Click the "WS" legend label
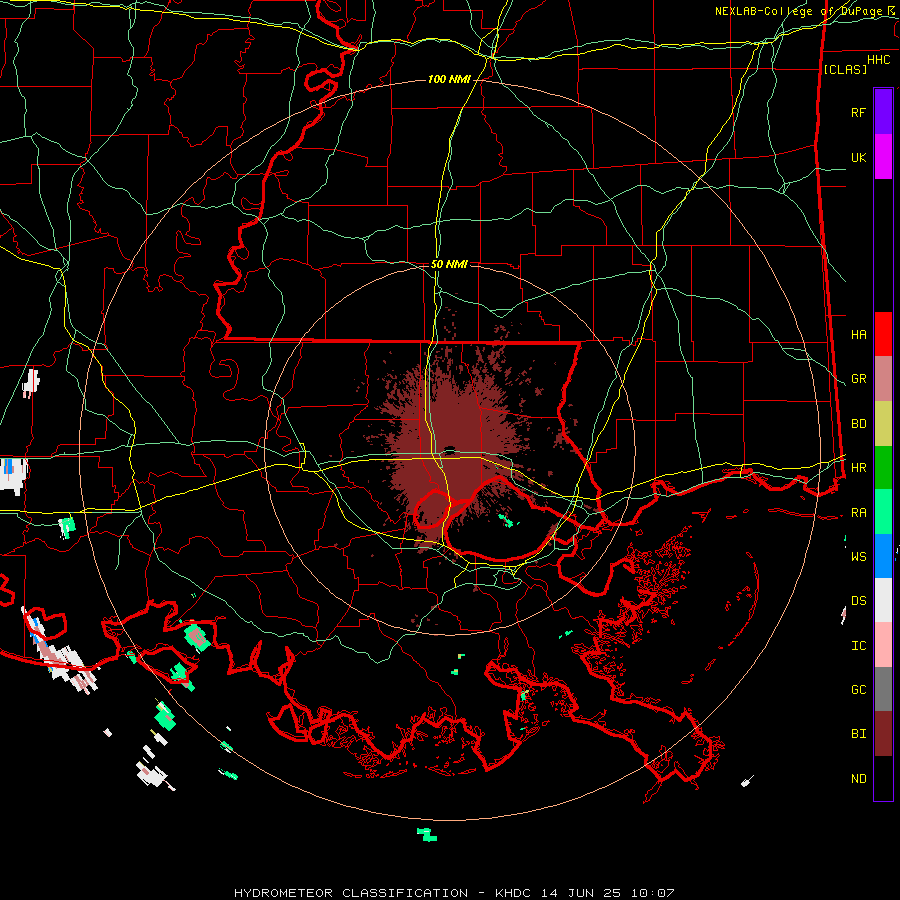Viewport: 900px width, 900px height. click(x=858, y=556)
